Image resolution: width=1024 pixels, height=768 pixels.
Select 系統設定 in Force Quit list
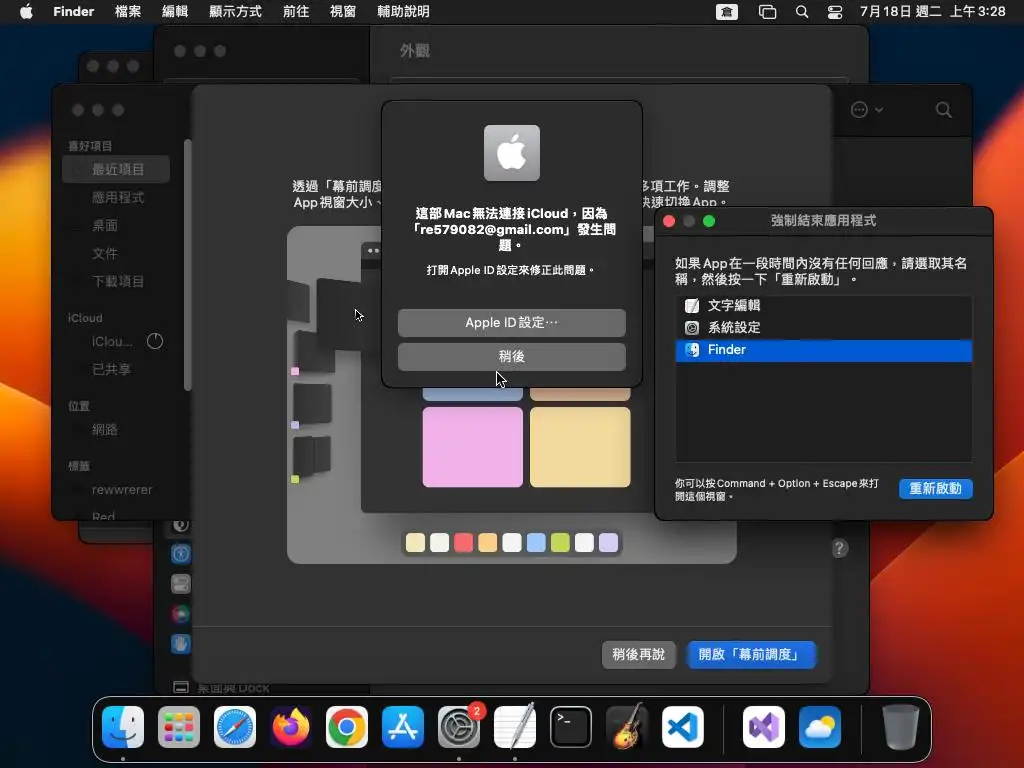tap(824, 327)
